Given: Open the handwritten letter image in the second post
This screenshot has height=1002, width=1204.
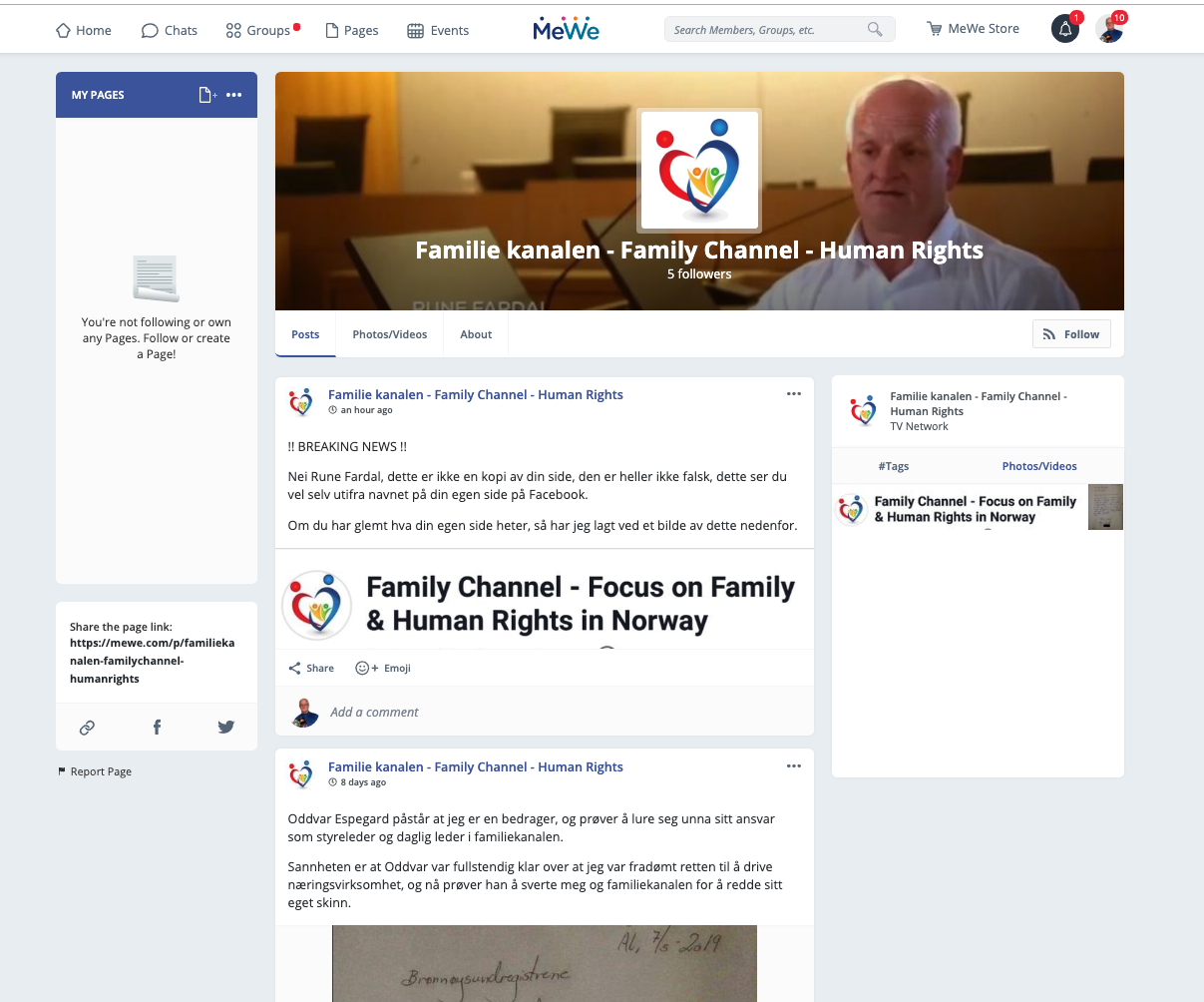Looking at the screenshot, I should pyautogui.click(x=545, y=963).
